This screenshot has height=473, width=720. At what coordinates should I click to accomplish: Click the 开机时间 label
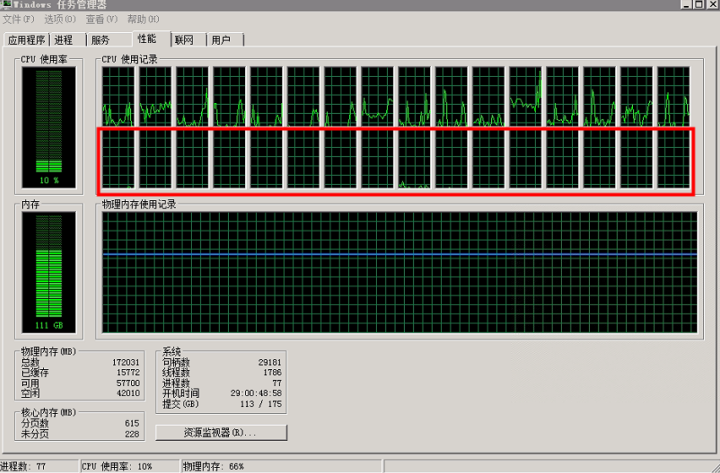coord(181,393)
